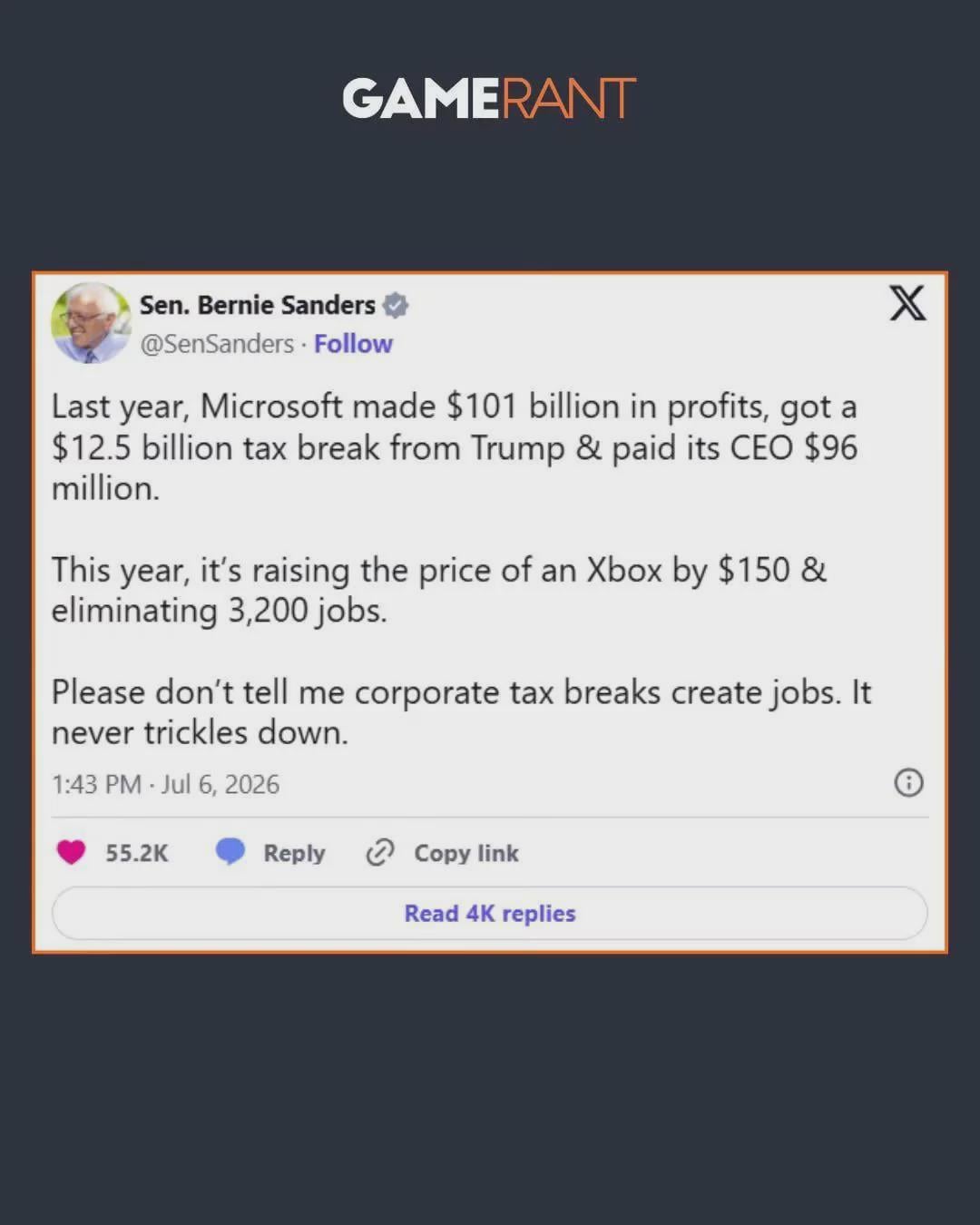Screen dimensions: 980x1225
Task: Open Bernie Sanders' profile picture
Action: (91, 323)
